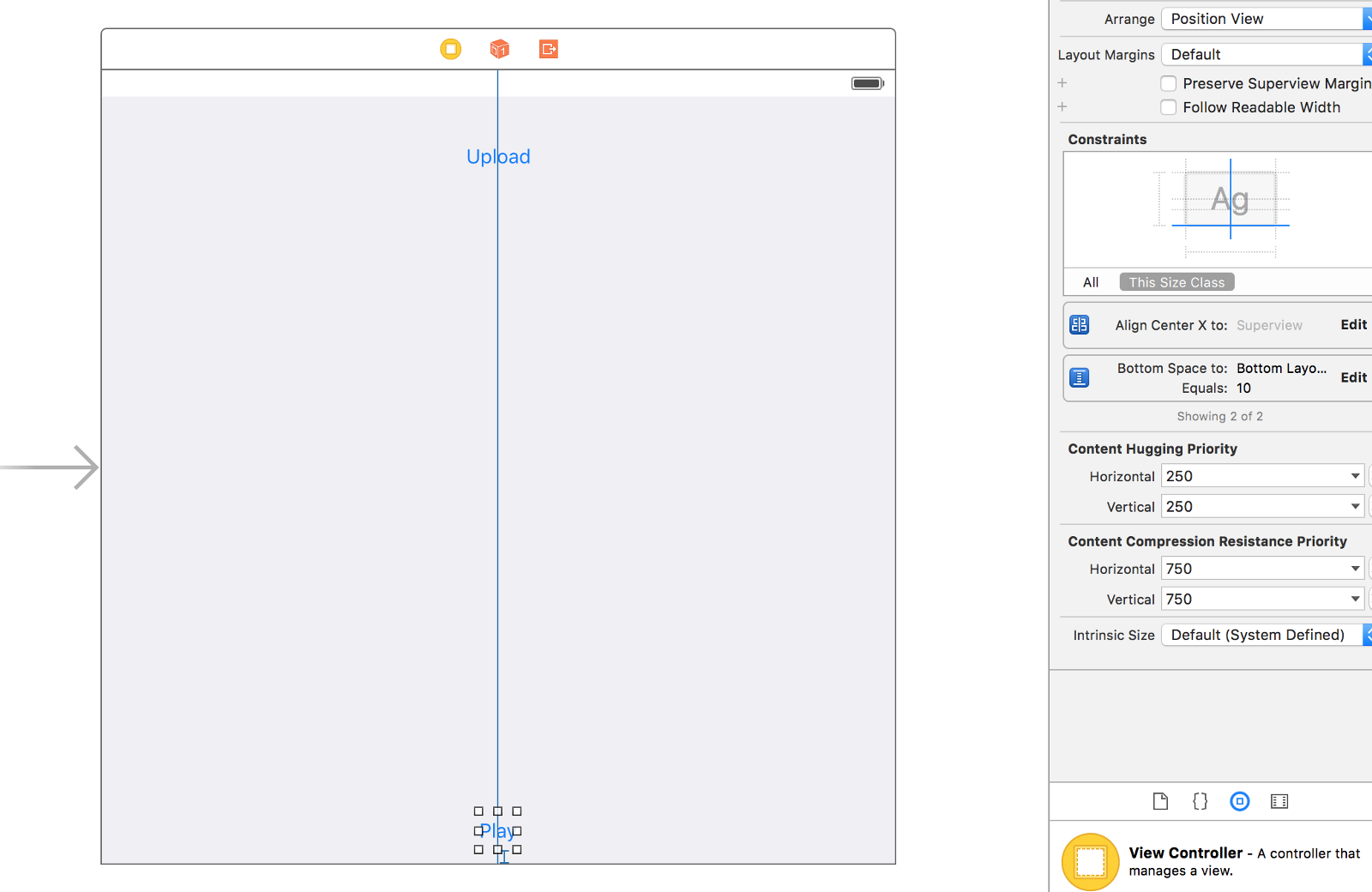Image resolution: width=1372 pixels, height=892 pixels.
Task: Click plus beside Preserve Superview Margins
Action: [1062, 83]
